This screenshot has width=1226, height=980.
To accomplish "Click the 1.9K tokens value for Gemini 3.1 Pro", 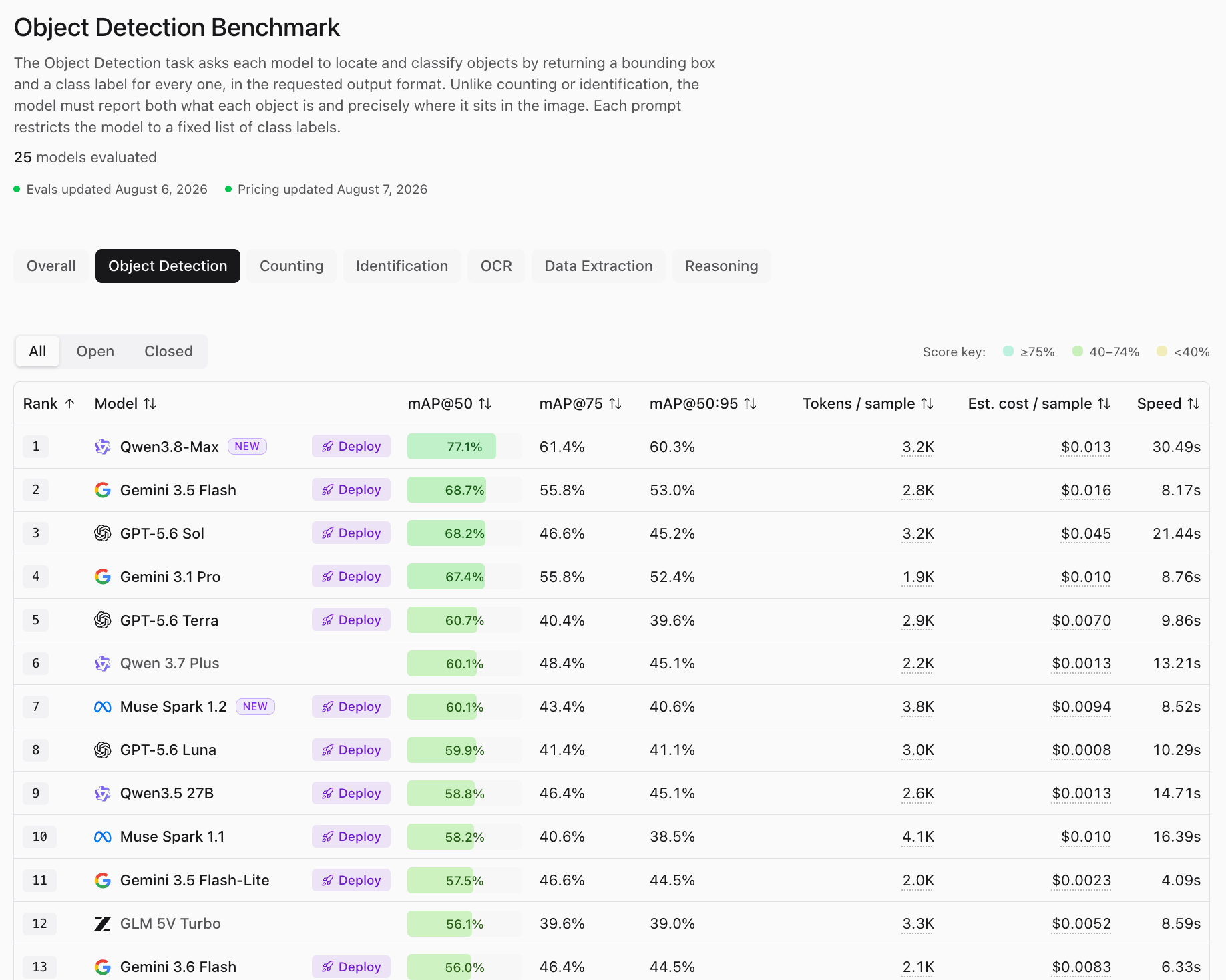I will 918,577.
